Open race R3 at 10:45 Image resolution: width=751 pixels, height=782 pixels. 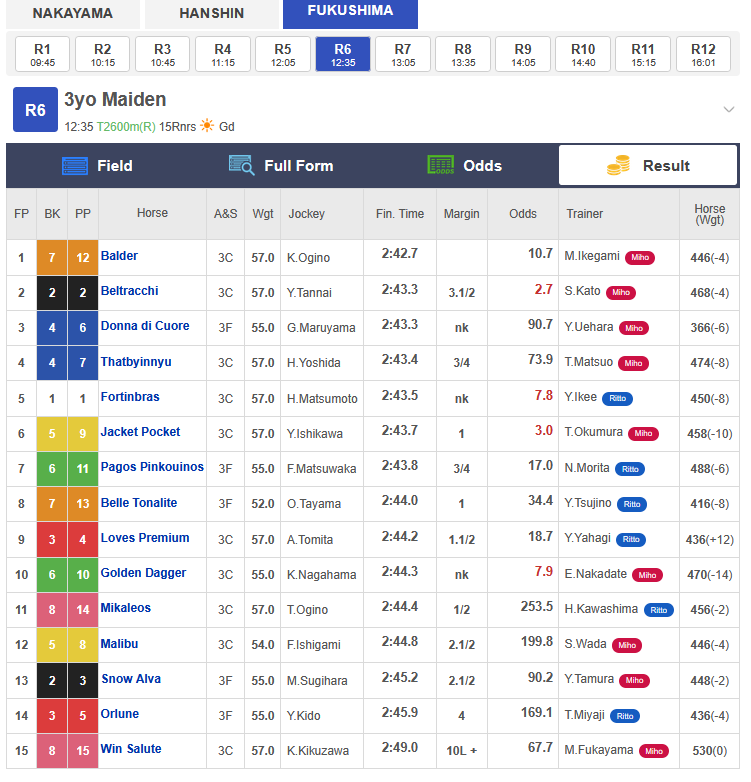click(x=163, y=54)
